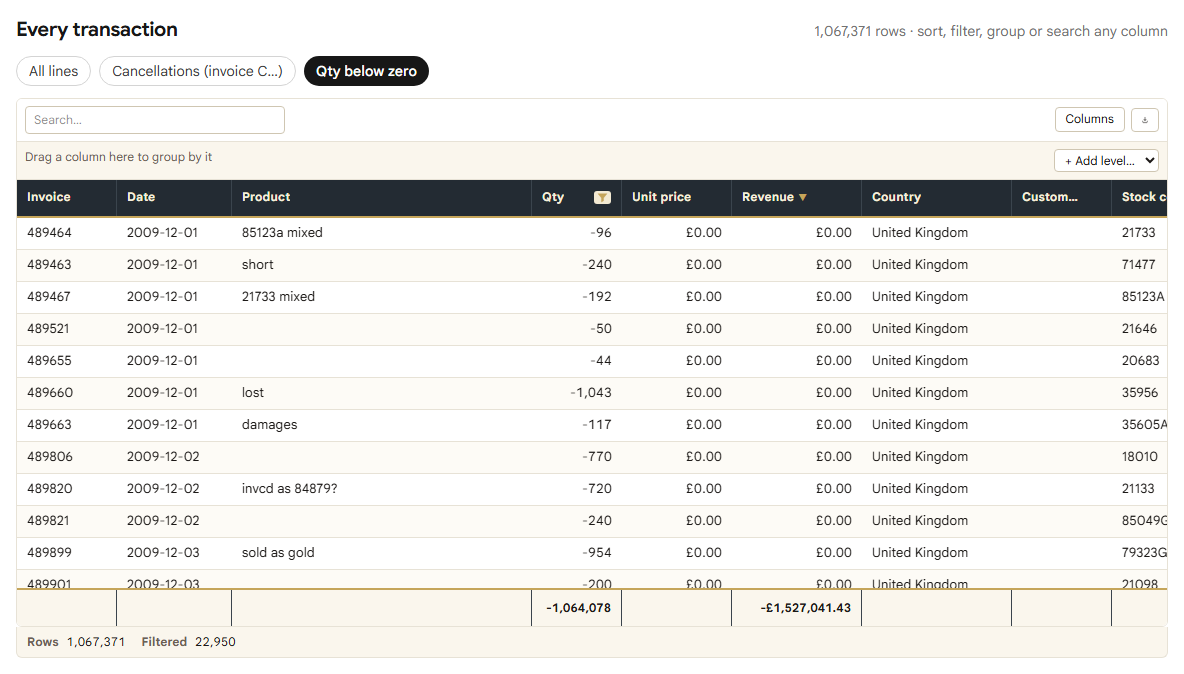Click the Filtered 22,950 status entry

pyautogui.click(x=189, y=642)
